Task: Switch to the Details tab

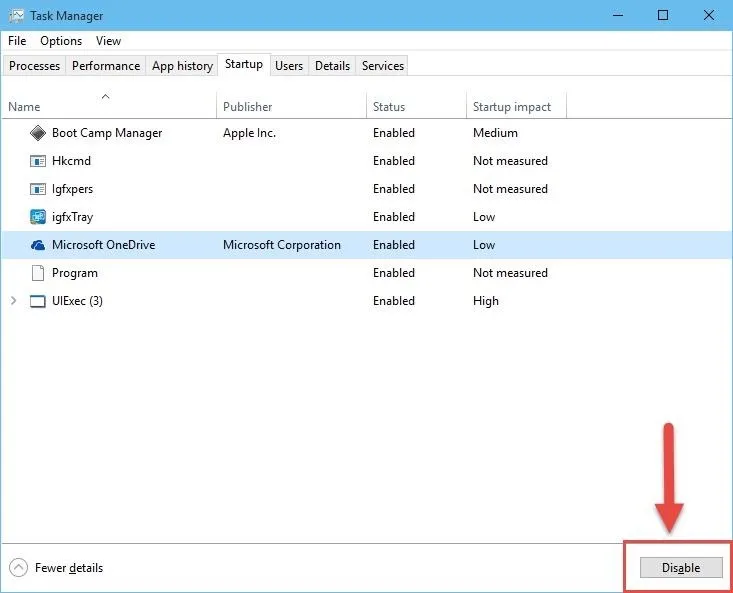Action: [x=332, y=66]
